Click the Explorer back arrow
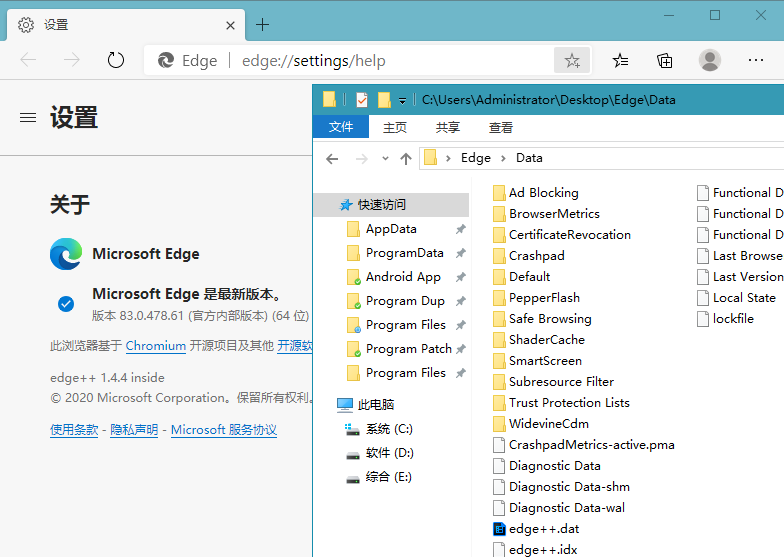Image resolution: width=784 pixels, height=557 pixels. 332,159
